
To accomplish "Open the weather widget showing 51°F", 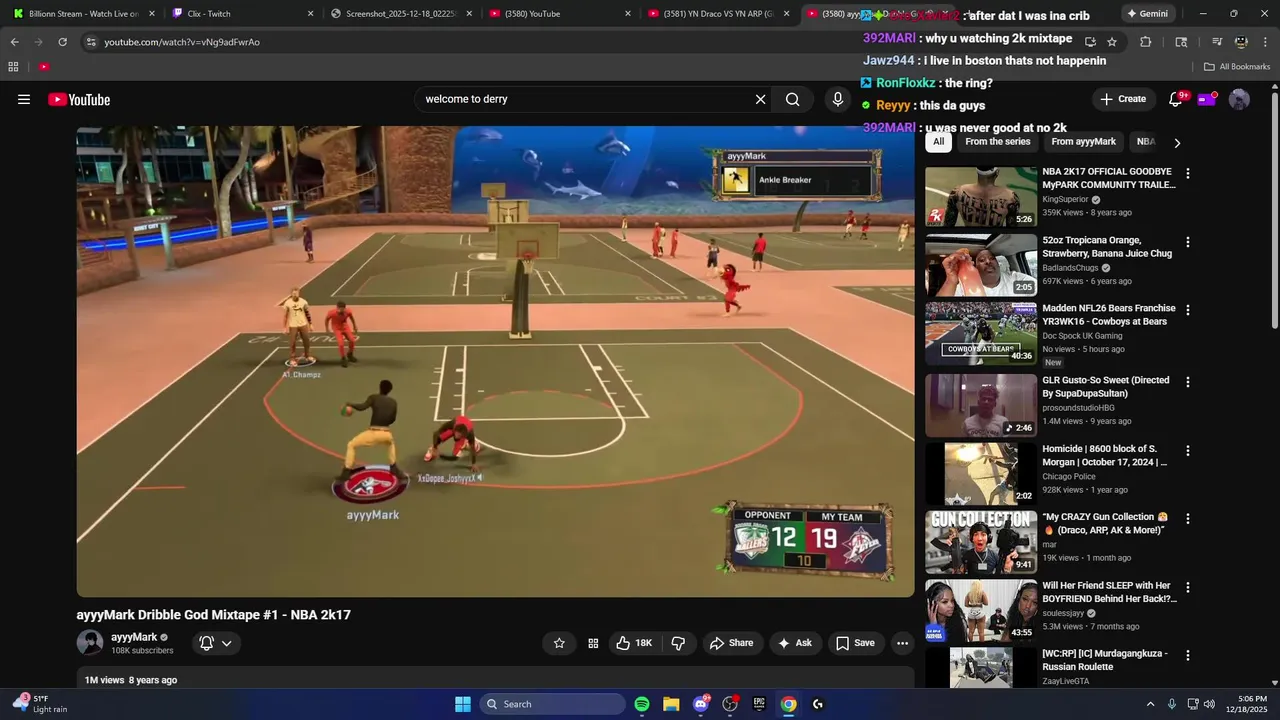I will point(38,704).
